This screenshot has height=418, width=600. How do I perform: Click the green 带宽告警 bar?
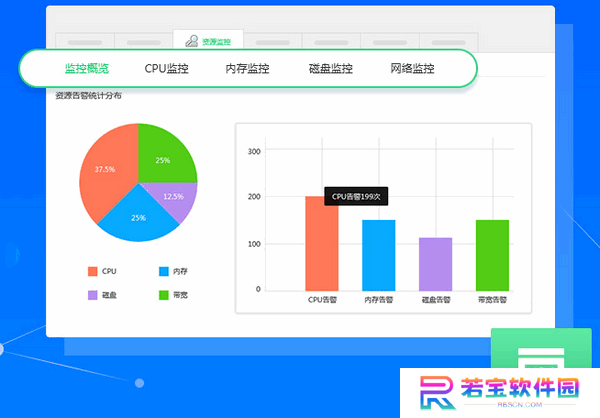click(x=492, y=255)
